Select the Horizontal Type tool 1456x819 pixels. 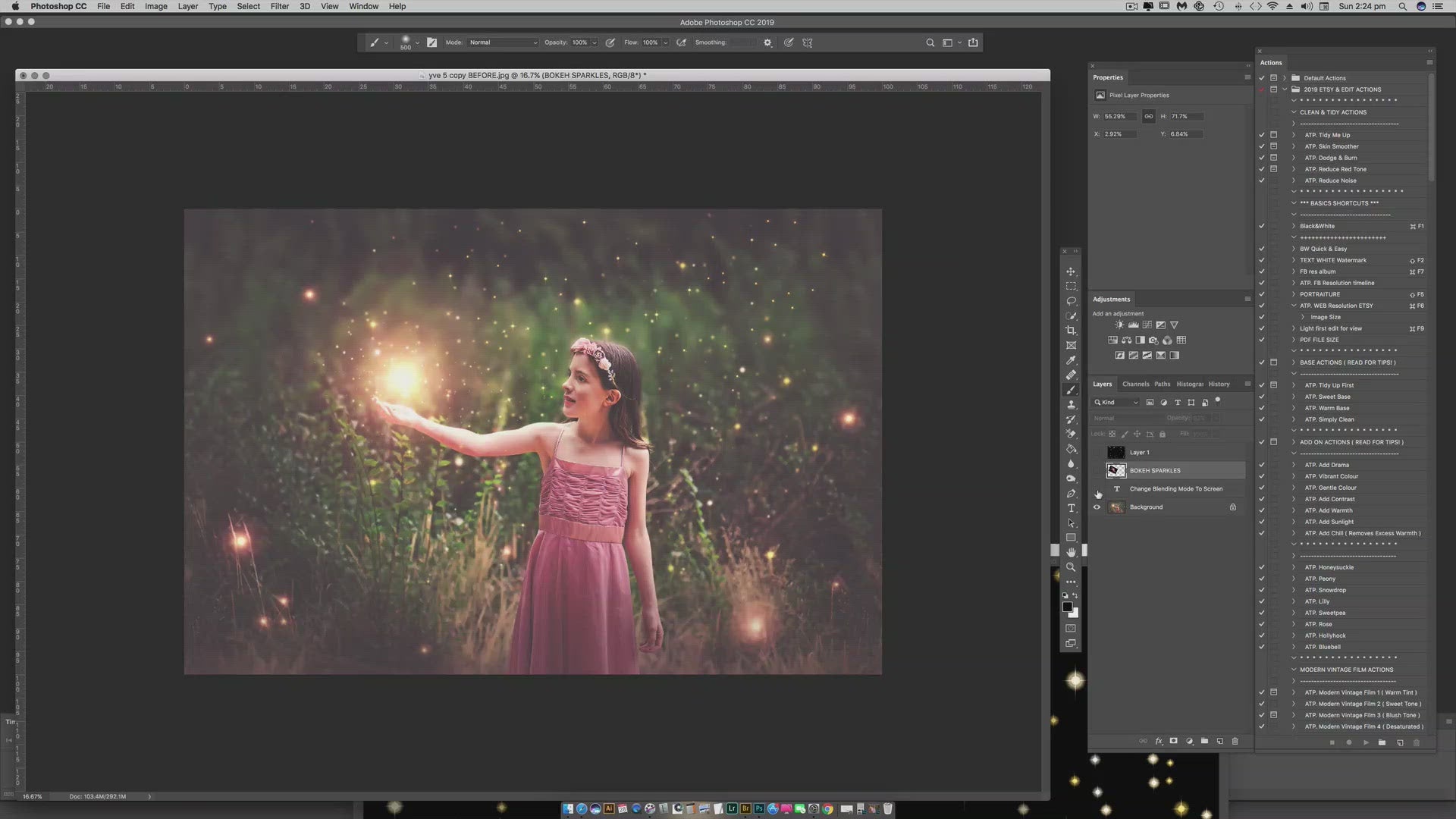pyautogui.click(x=1071, y=508)
